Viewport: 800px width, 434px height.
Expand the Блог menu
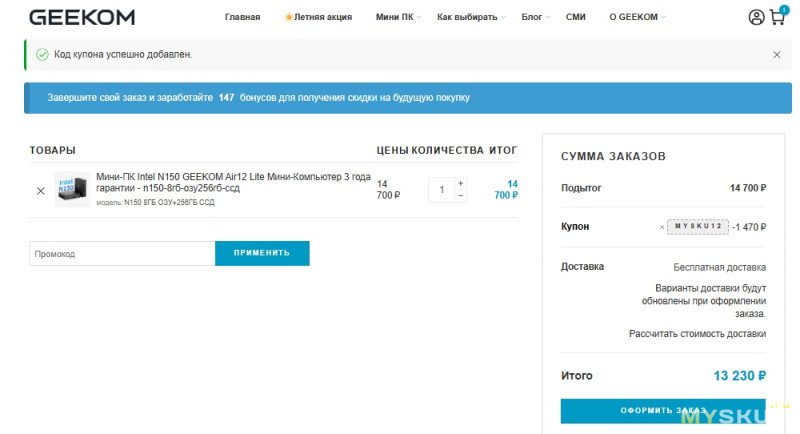535,17
